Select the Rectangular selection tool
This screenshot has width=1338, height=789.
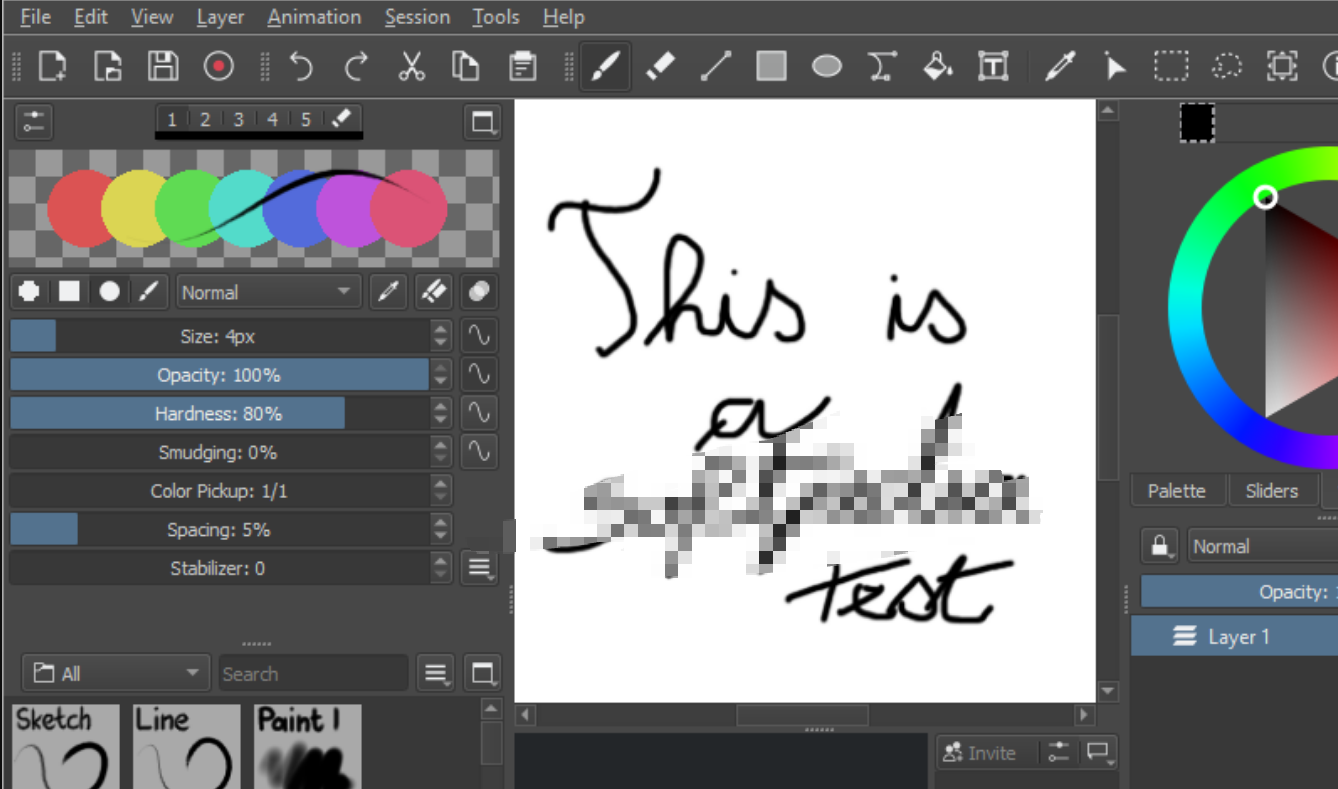tap(1170, 66)
